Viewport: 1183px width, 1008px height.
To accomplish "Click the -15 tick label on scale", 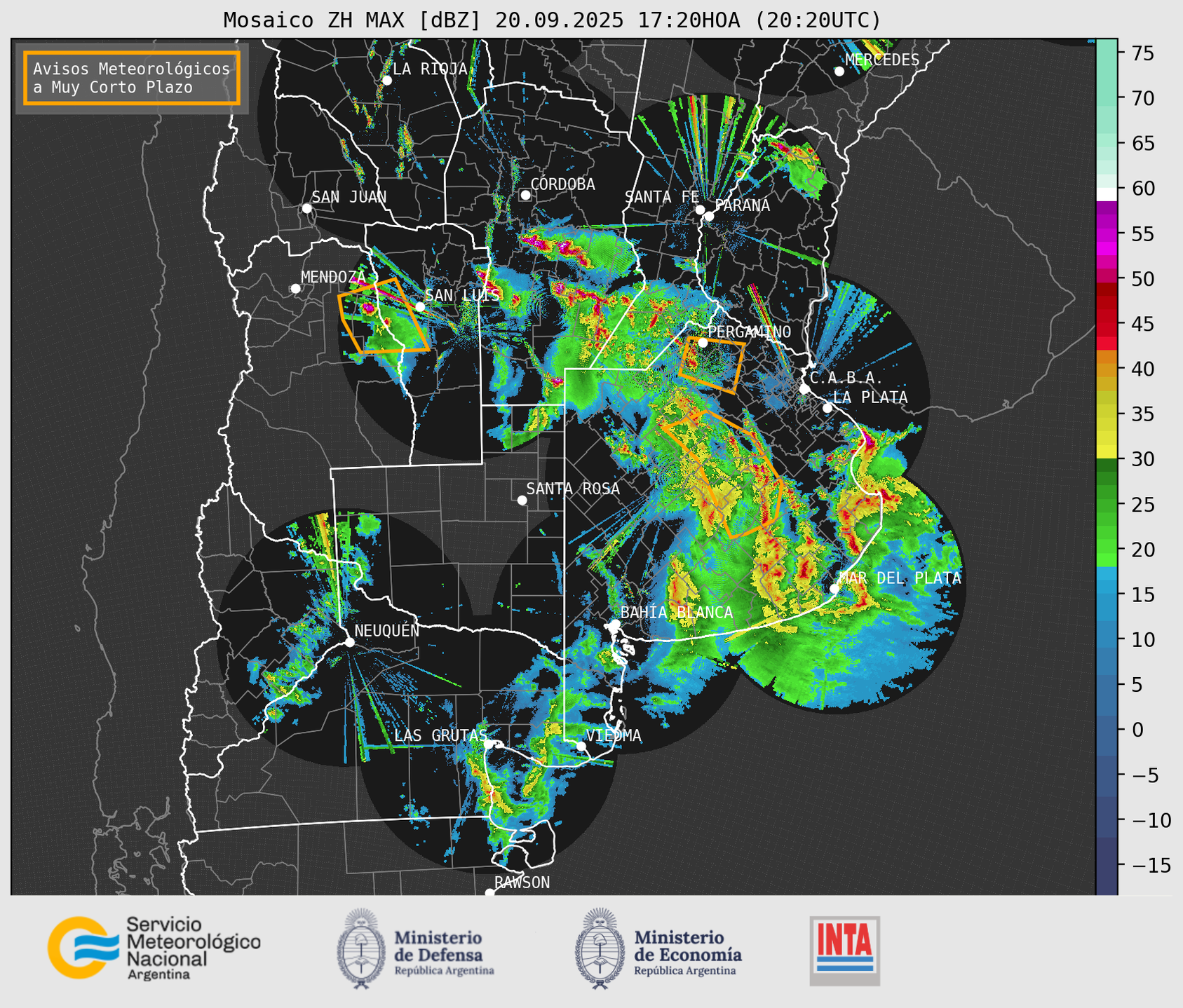I will point(1151,866).
